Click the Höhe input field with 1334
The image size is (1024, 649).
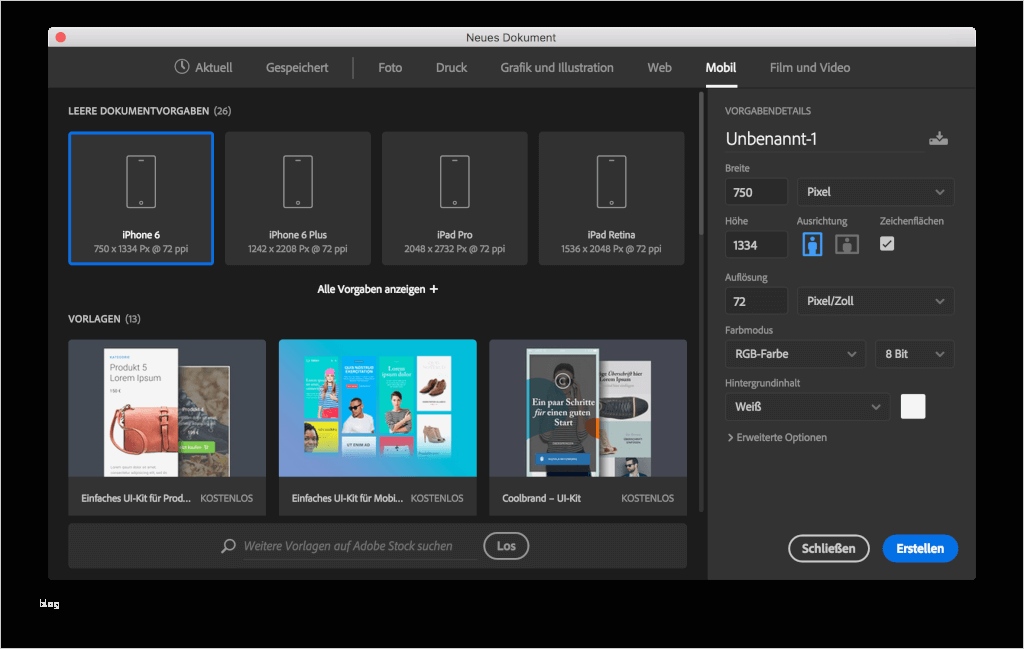[756, 245]
